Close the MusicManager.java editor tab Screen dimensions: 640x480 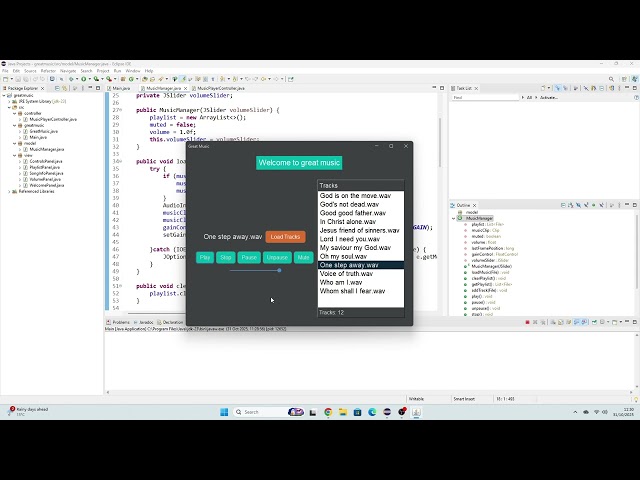185,88
